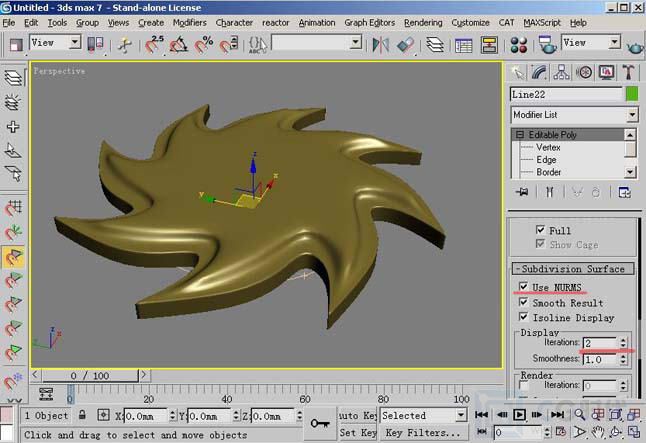This screenshot has width=646, height=443.
Task: Toggle the Spinner Snap tool
Action: tap(229, 45)
